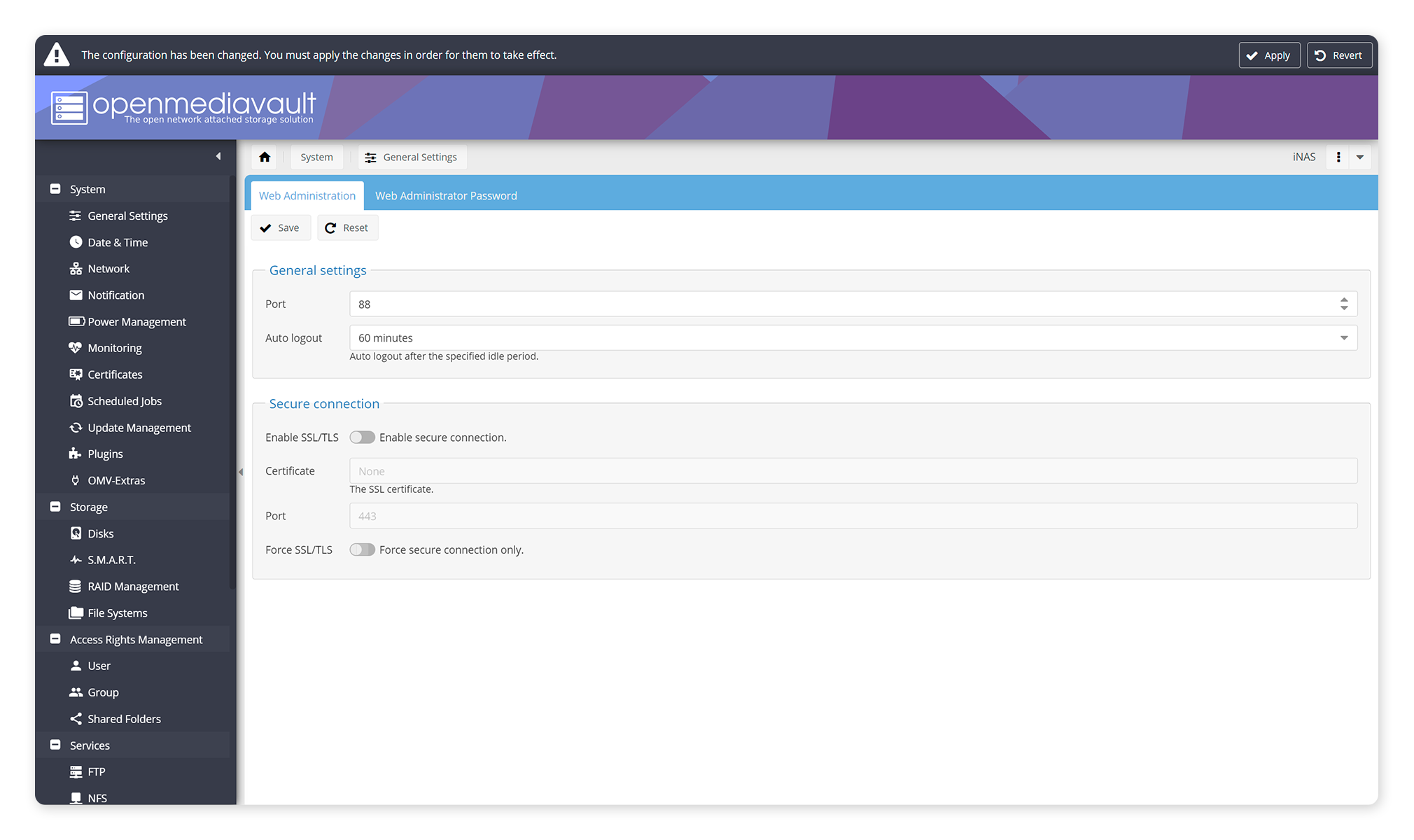Open Plugins puzzle icon in sidebar
This screenshot has width=1414, height=840.
click(x=76, y=454)
